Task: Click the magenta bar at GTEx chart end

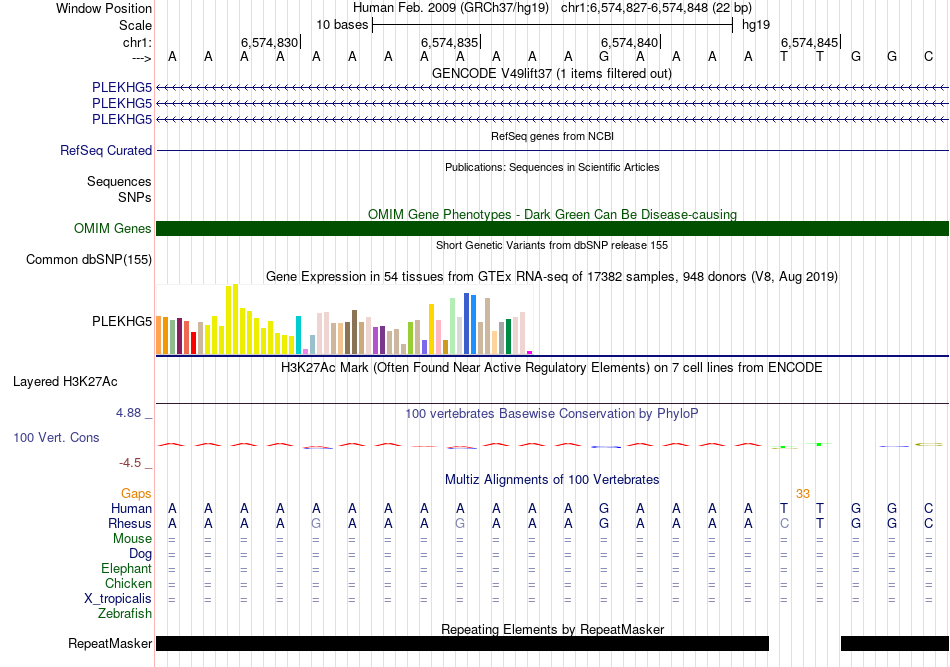Action: point(530,353)
